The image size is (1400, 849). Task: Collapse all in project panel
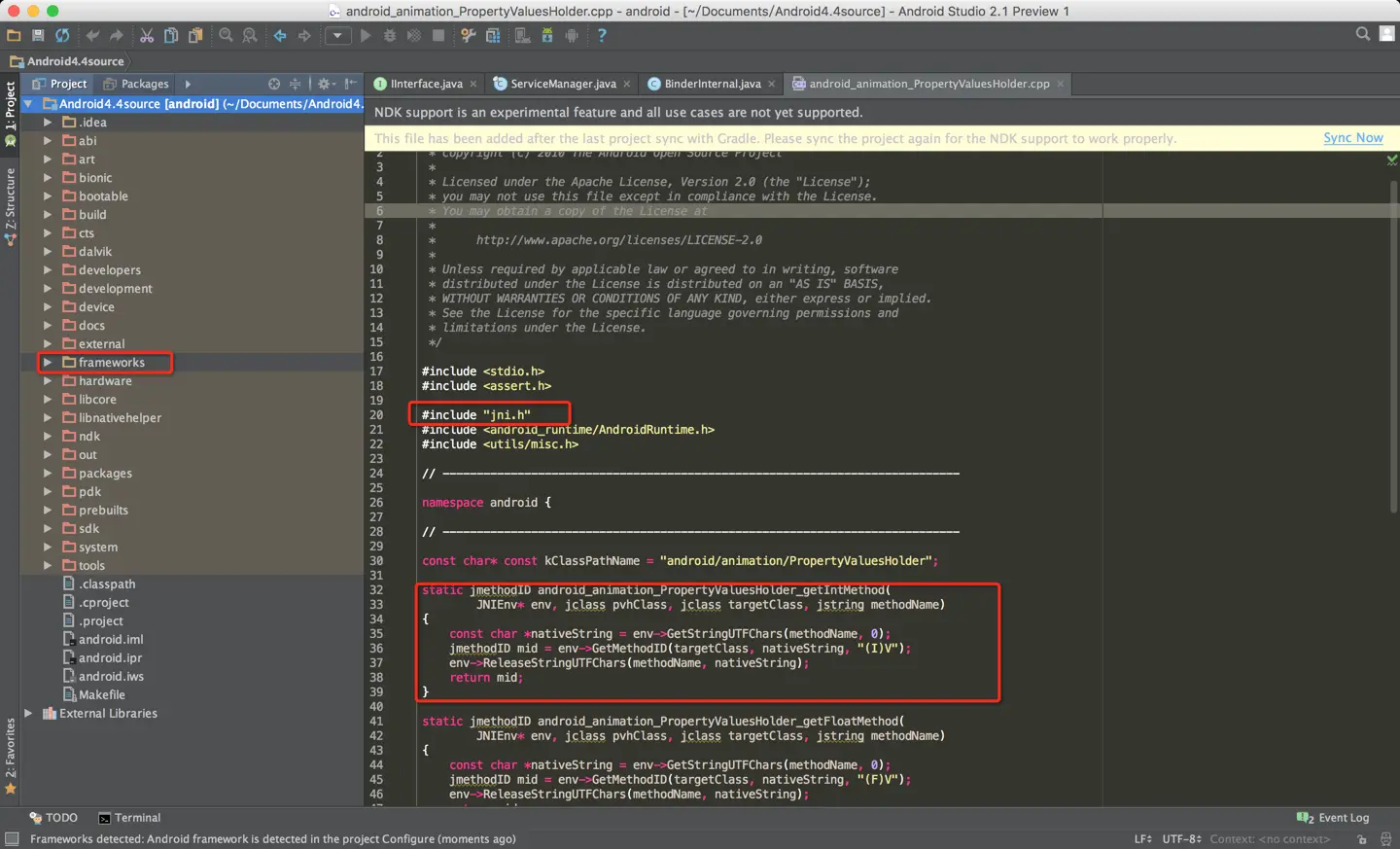click(x=295, y=84)
